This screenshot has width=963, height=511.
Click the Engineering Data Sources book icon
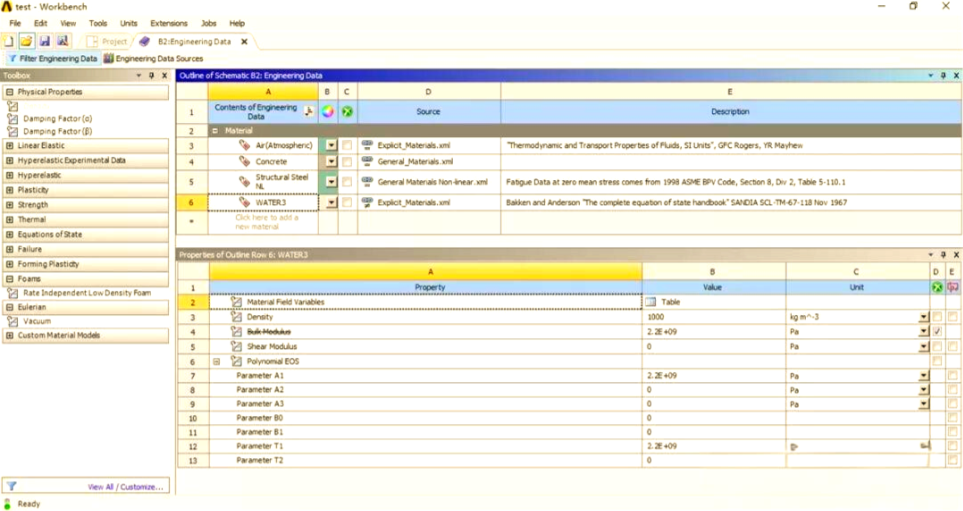tap(109, 58)
